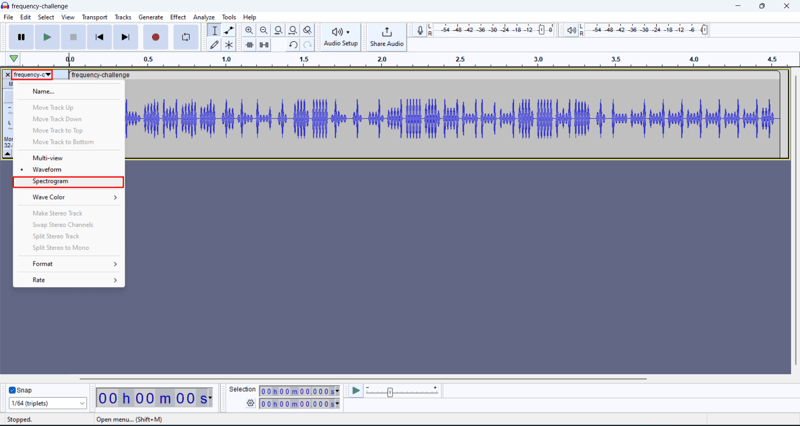
Task: Open the Tracks menu
Action: 122,17
